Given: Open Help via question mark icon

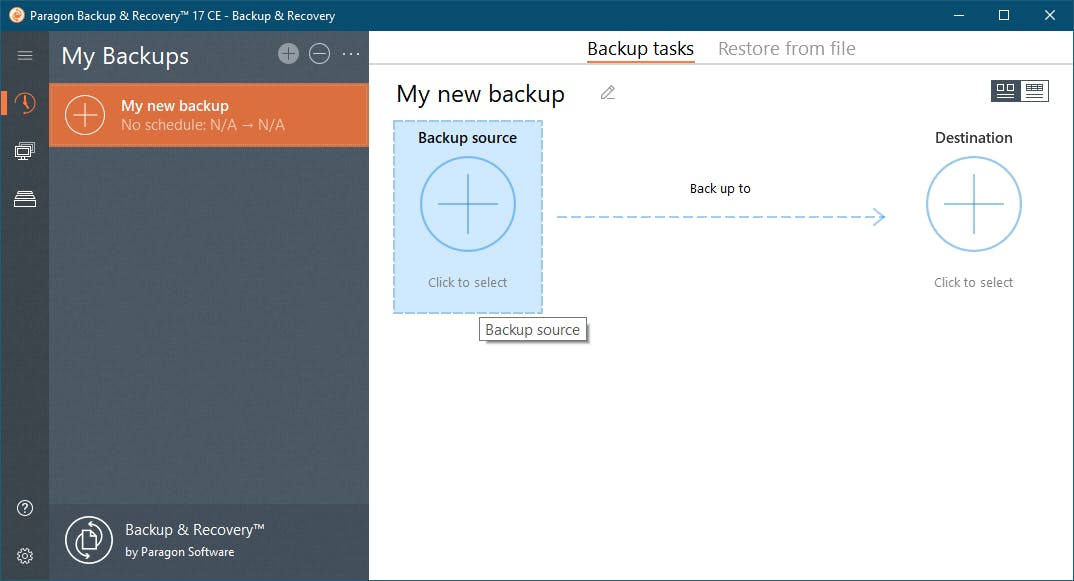Looking at the screenshot, I should pos(25,508).
